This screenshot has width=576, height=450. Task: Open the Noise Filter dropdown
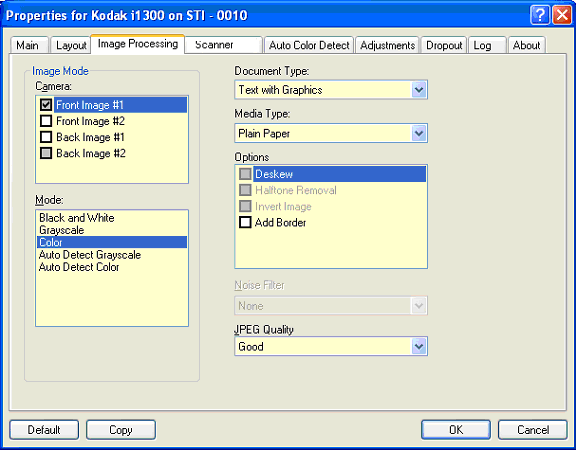pyautogui.click(x=419, y=306)
